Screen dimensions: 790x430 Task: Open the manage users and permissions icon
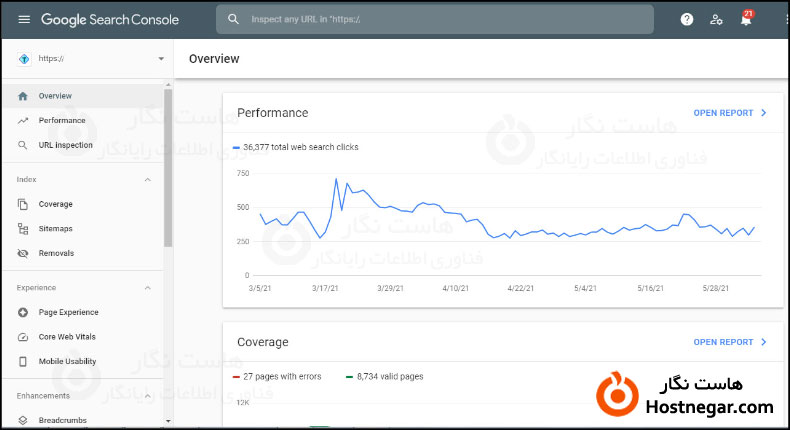(716, 19)
